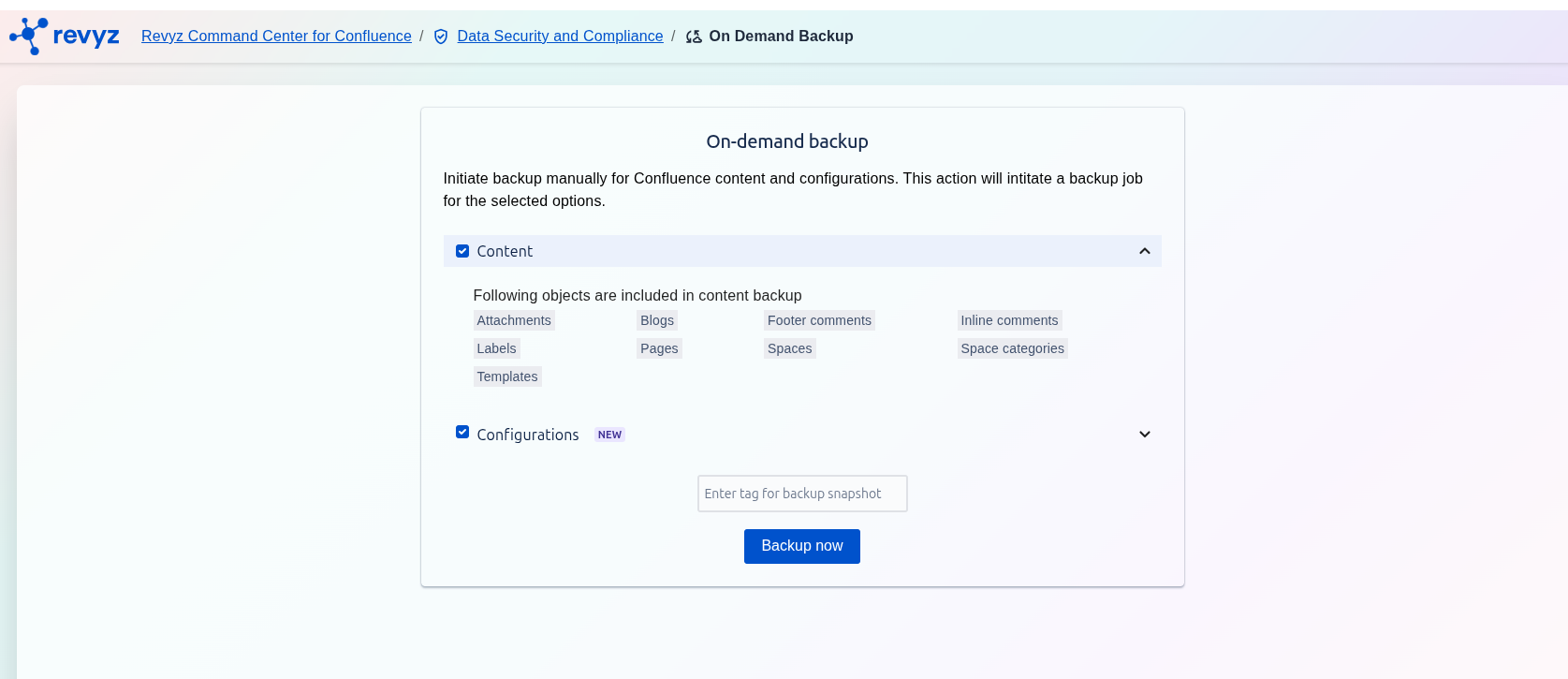This screenshot has height=679, width=1568.
Task: Click the On Demand Backup breadcrumb icon
Action: (694, 37)
